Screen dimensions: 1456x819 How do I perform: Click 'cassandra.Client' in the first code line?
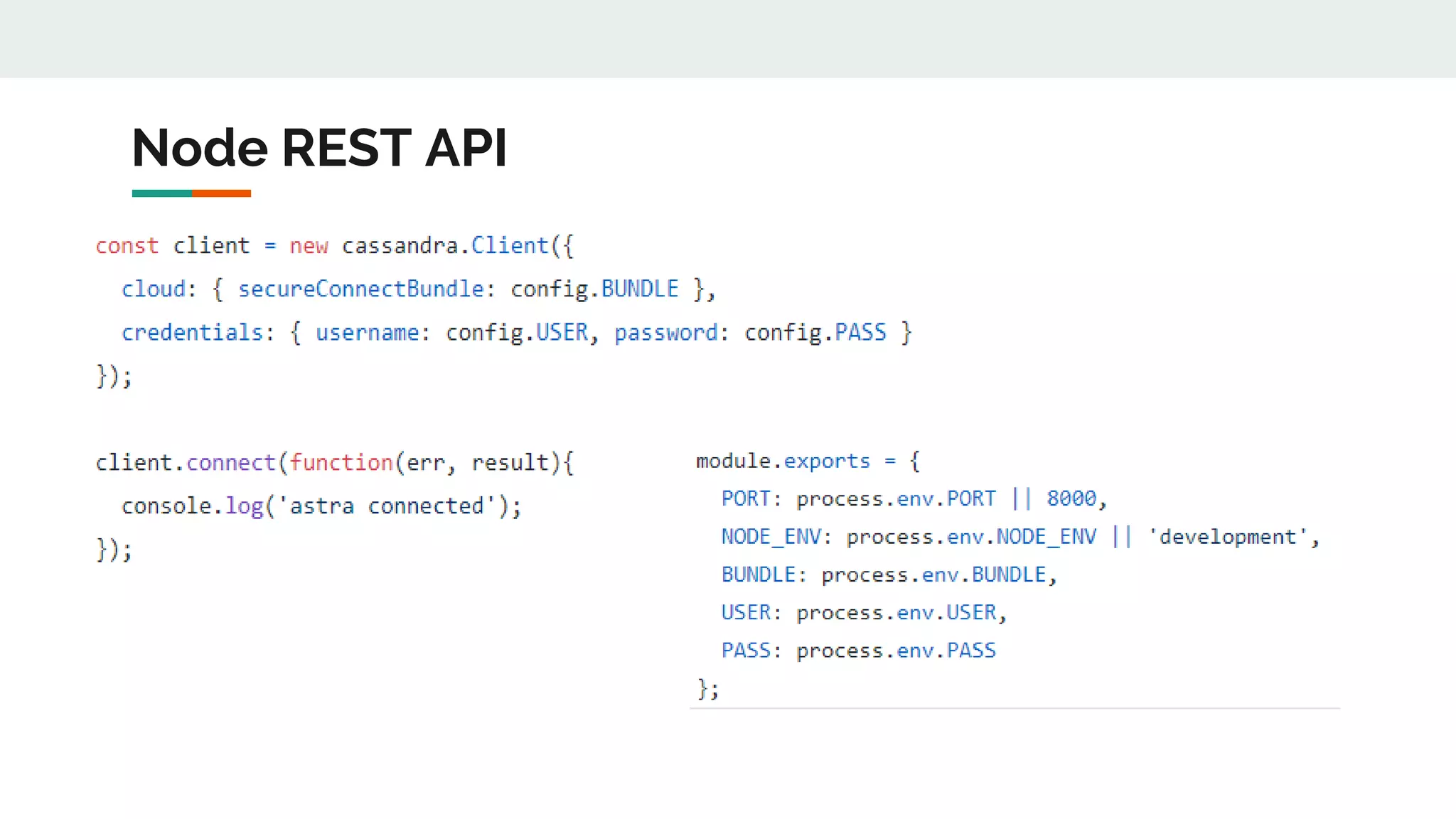click(x=445, y=246)
